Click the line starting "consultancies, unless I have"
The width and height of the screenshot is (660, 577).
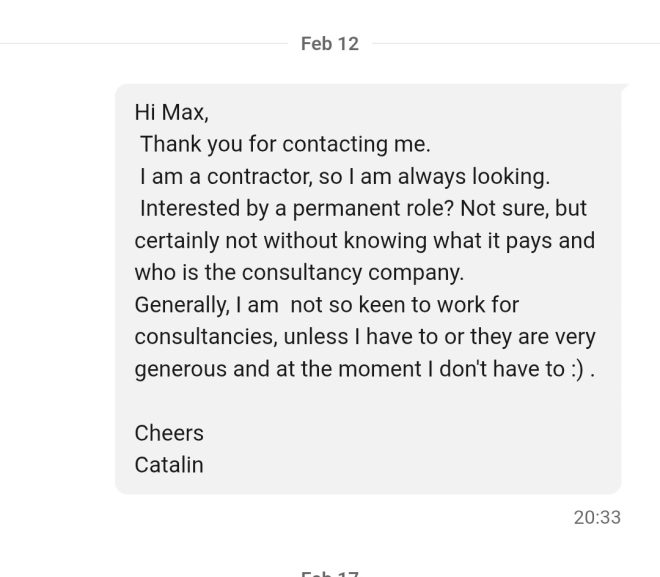(365, 336)
